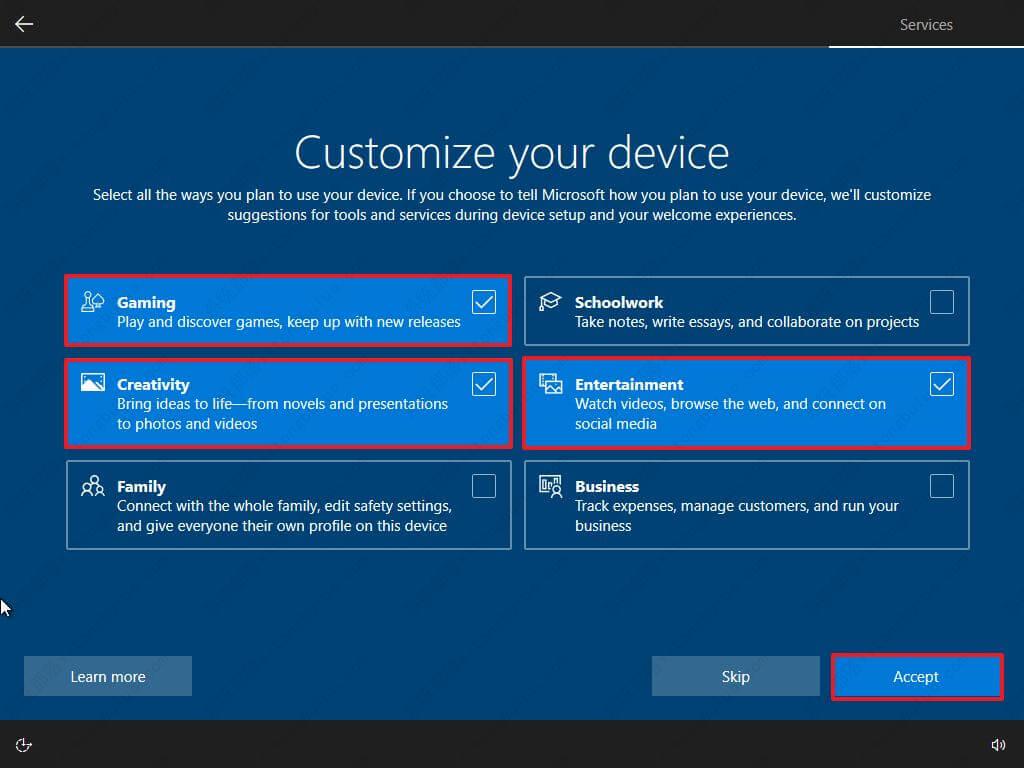Click the volume icon
The image size is (1024, 768).
point(998,744)
